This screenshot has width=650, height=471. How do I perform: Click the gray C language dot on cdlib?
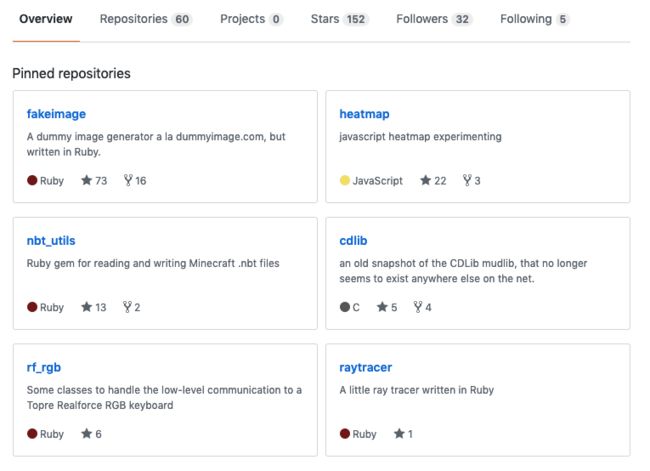tap(344, 307)
